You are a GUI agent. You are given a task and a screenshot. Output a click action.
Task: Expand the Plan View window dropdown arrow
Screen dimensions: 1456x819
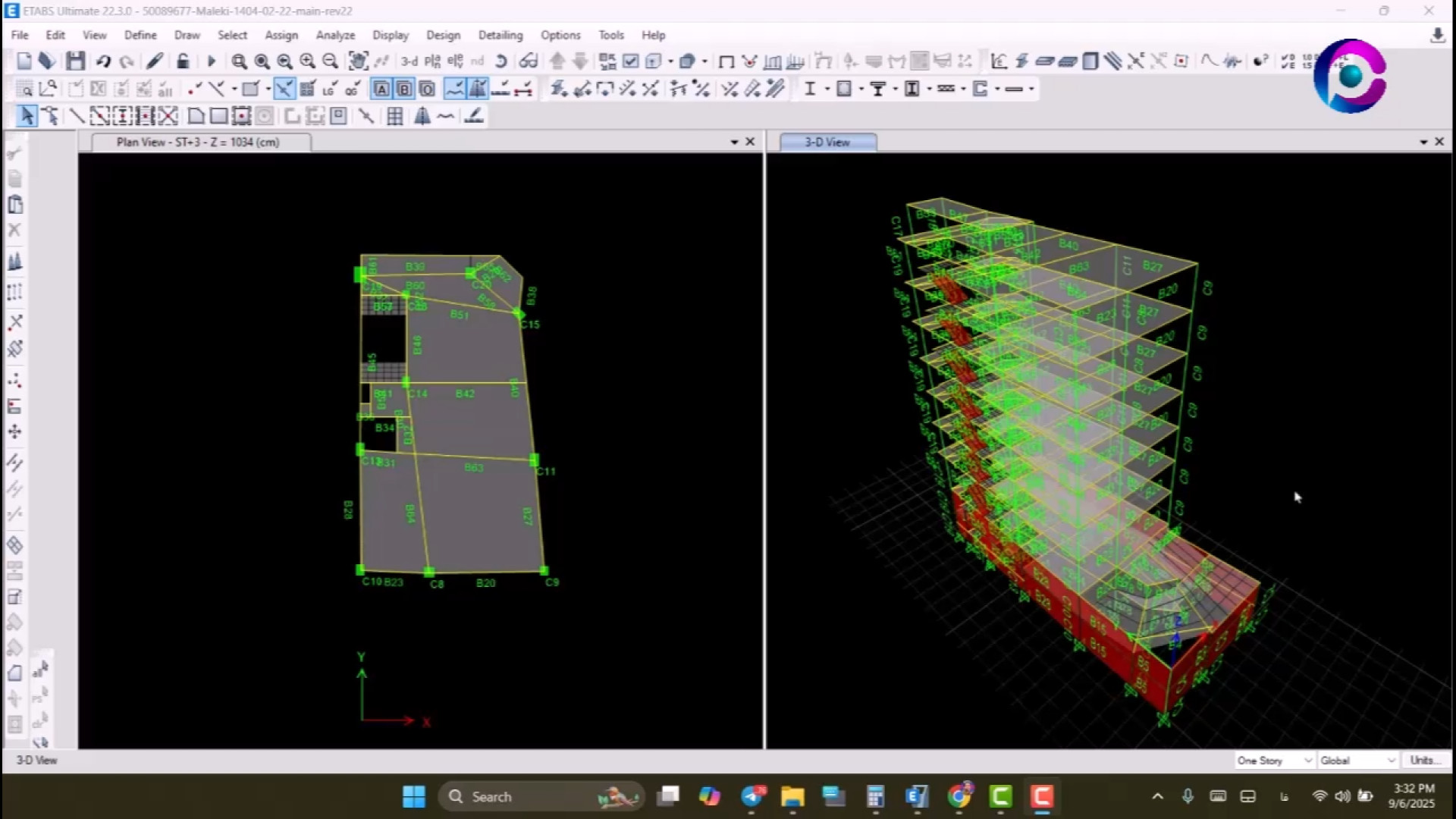tap(734, 142)
